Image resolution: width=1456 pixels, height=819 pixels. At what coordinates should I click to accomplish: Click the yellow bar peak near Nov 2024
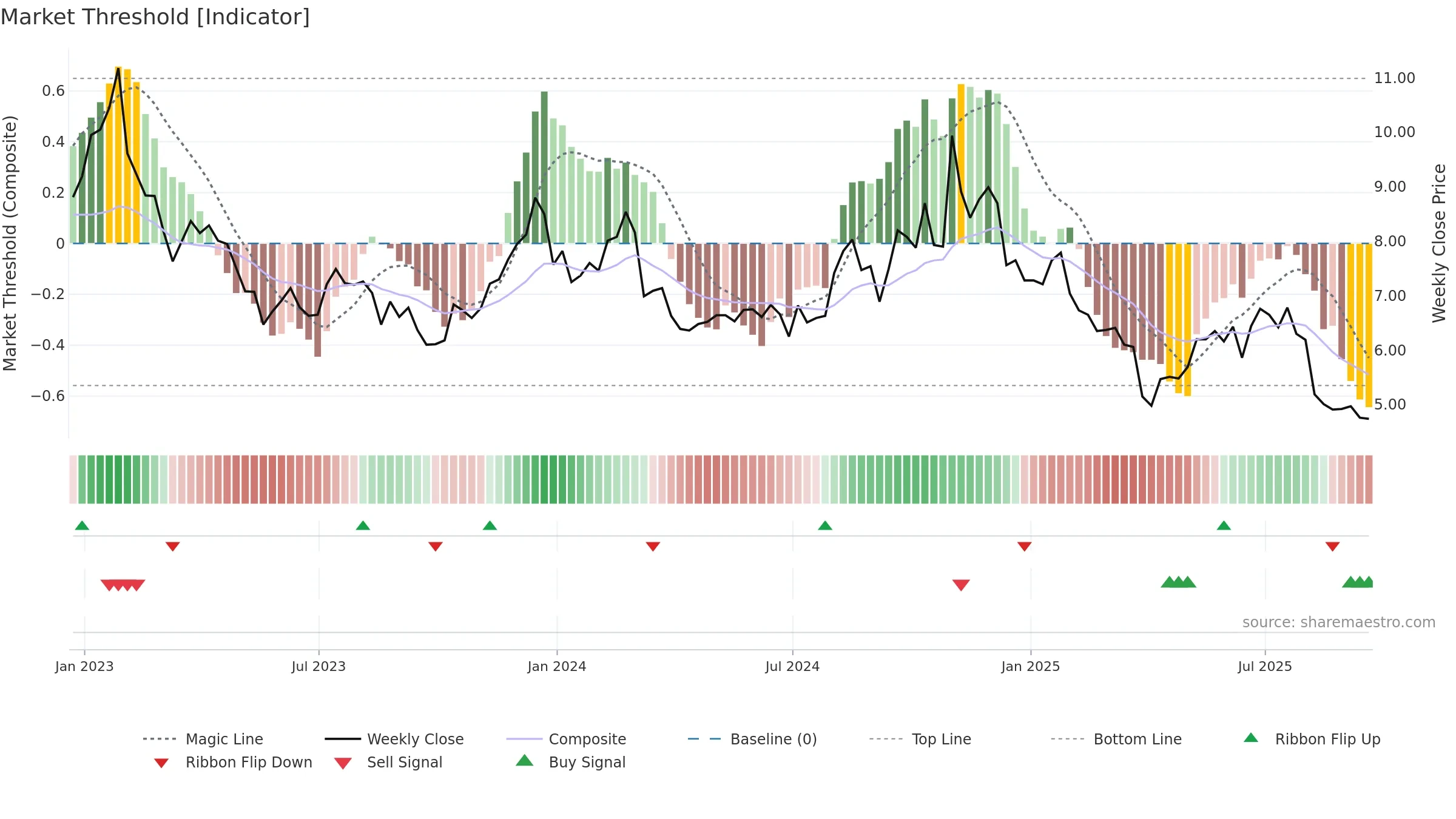(x=961, y=164)
